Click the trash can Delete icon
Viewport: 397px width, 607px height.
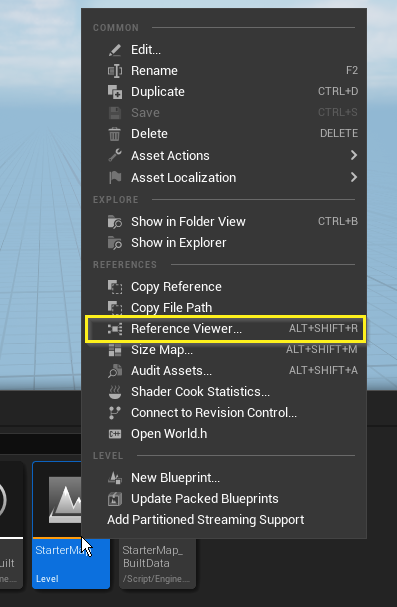pos(115,134)
